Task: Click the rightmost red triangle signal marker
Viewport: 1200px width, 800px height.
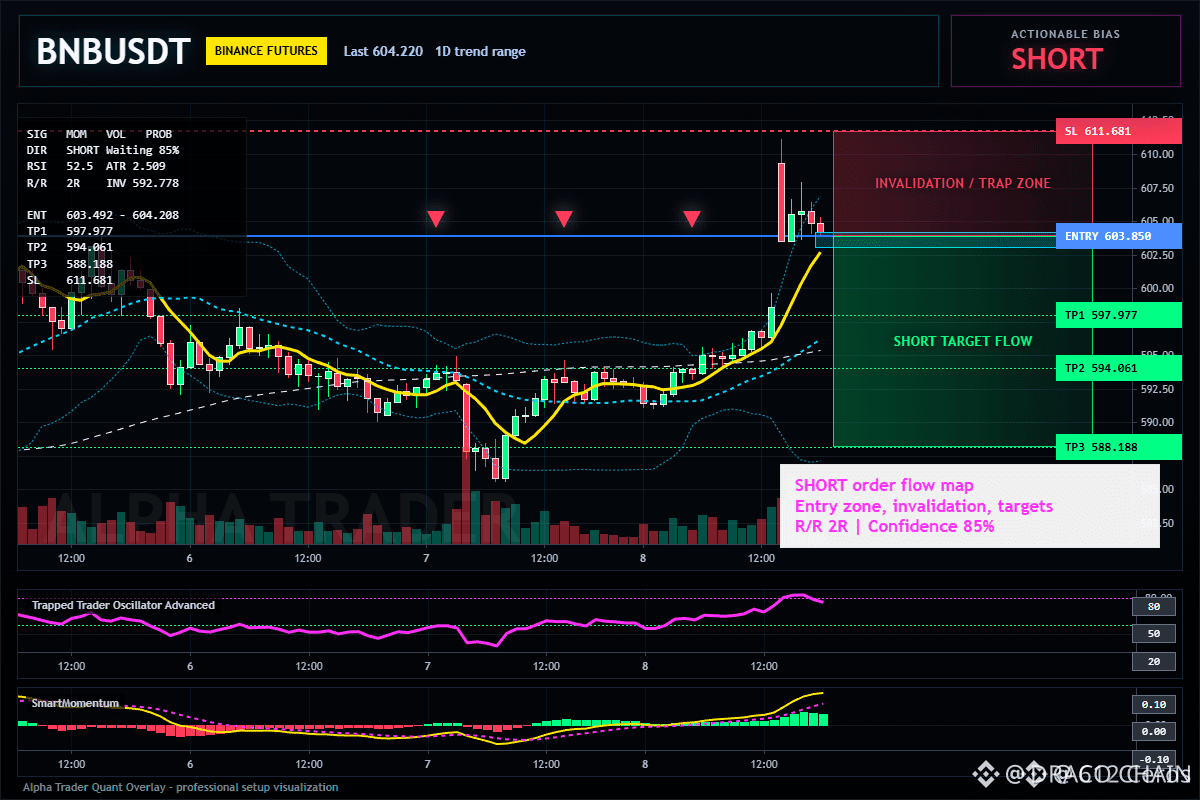Action: tap(692, 218)
